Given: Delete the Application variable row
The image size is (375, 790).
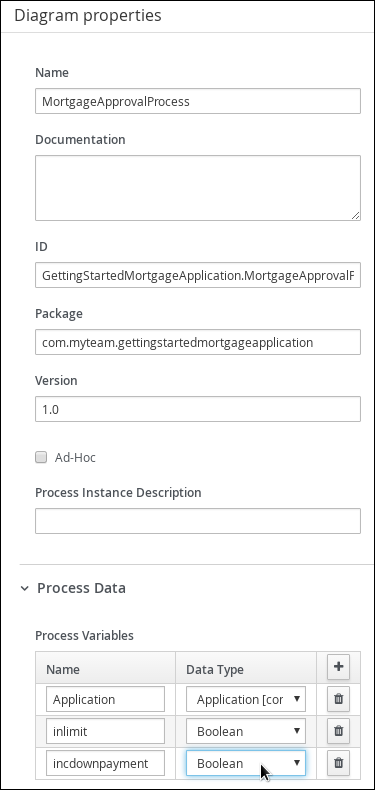Looking at the screenshot, I should tap(339, 699).
